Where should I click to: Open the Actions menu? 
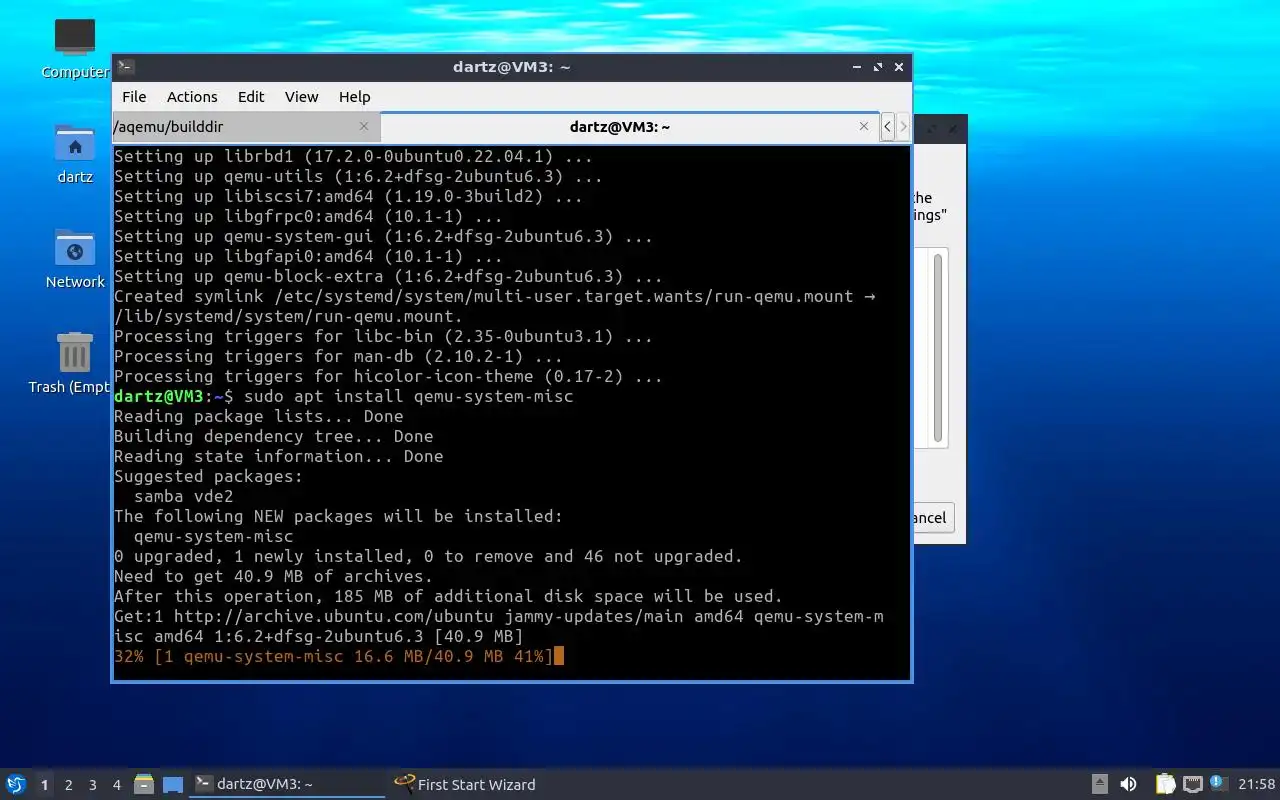(192, 97)
